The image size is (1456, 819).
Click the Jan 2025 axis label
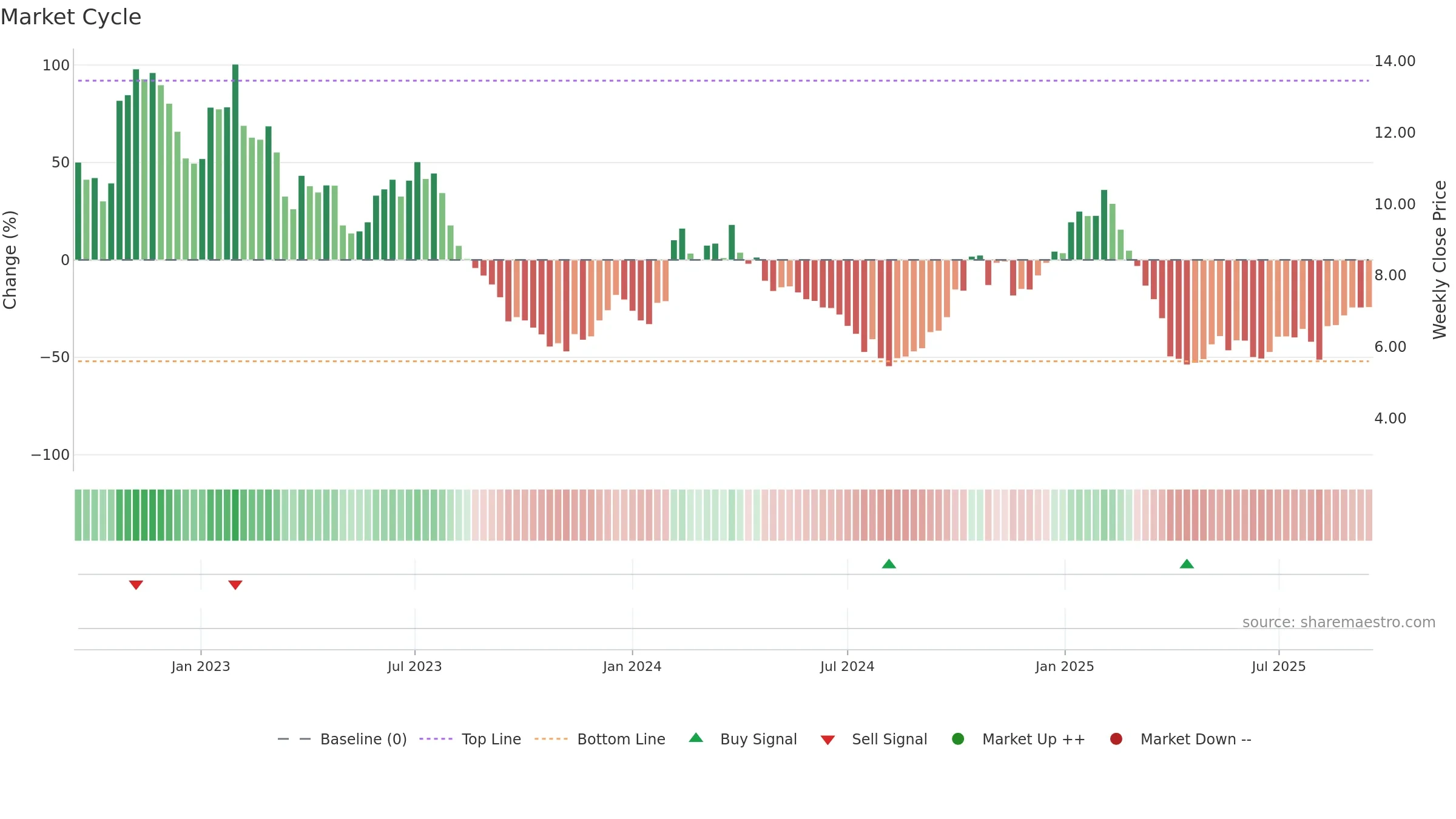[x=1065, y=667]
